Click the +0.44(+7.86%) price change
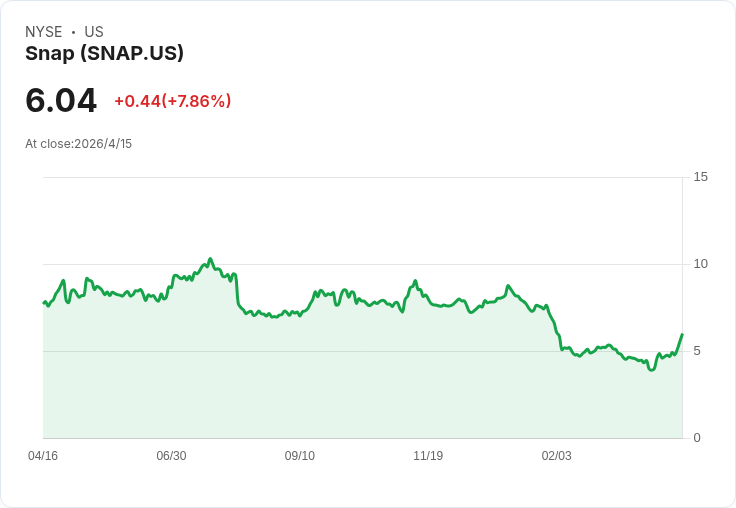This screenshot has width=736, height=508. click(172, 101)
